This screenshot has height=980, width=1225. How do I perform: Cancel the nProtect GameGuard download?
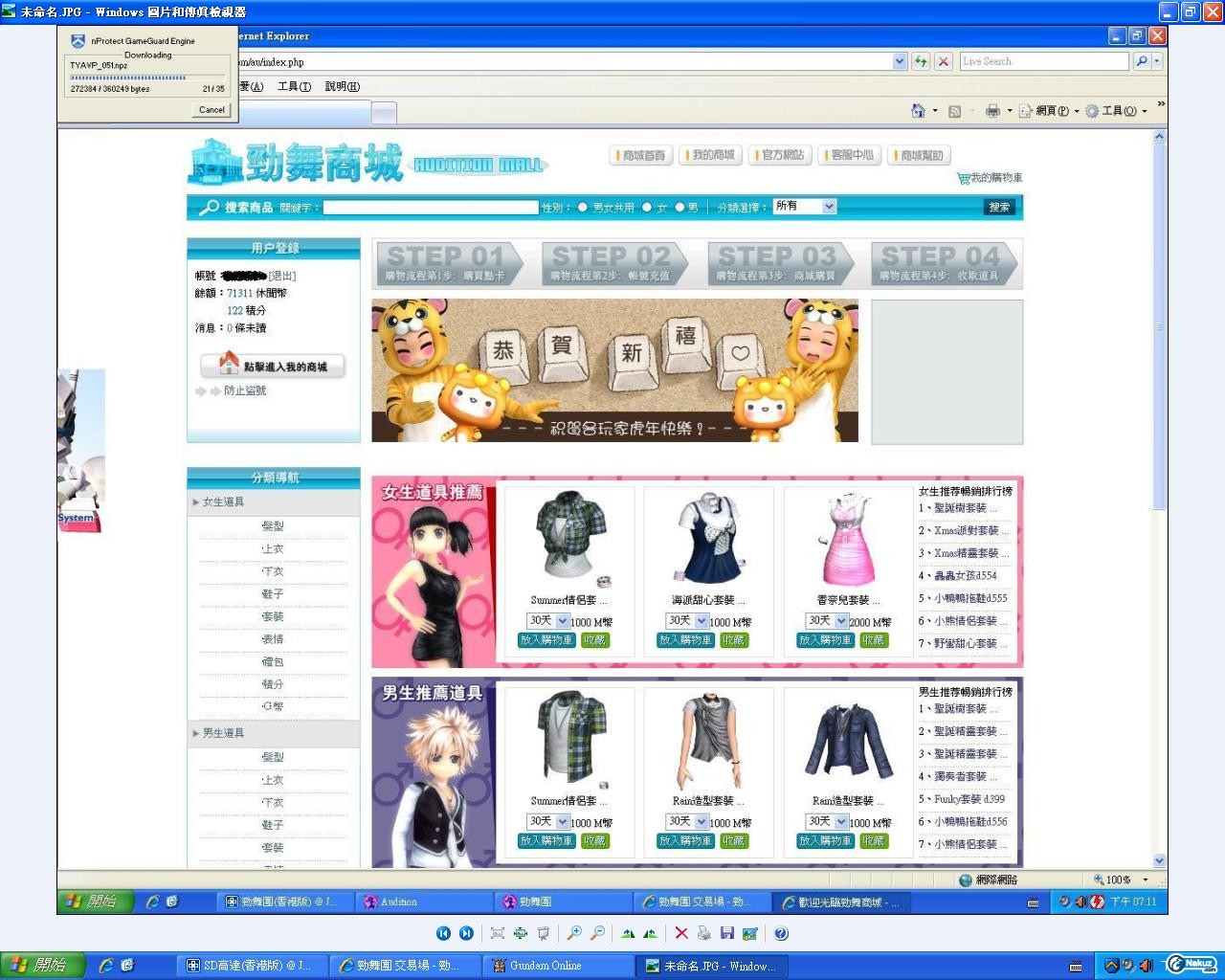212,110
